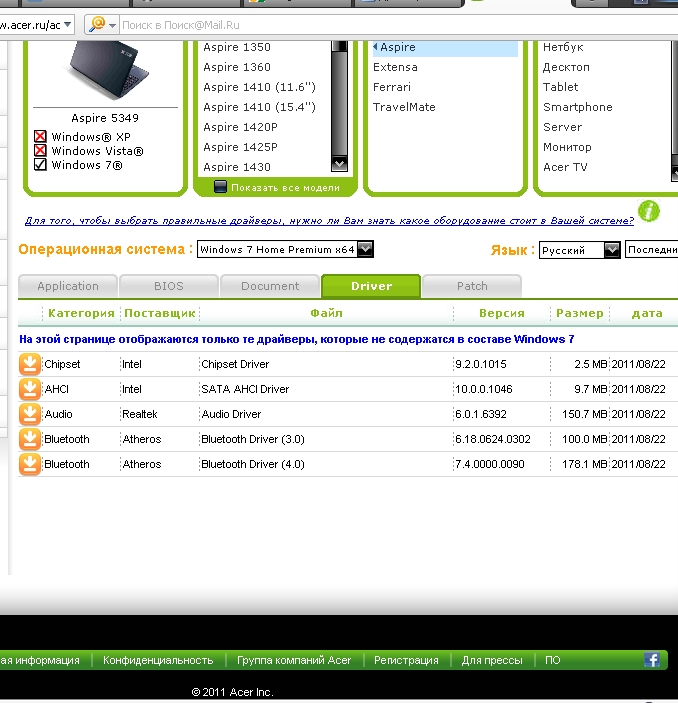Select Aspire 1410 (11.6") model
678x703 pixels.
coord(259,87)
